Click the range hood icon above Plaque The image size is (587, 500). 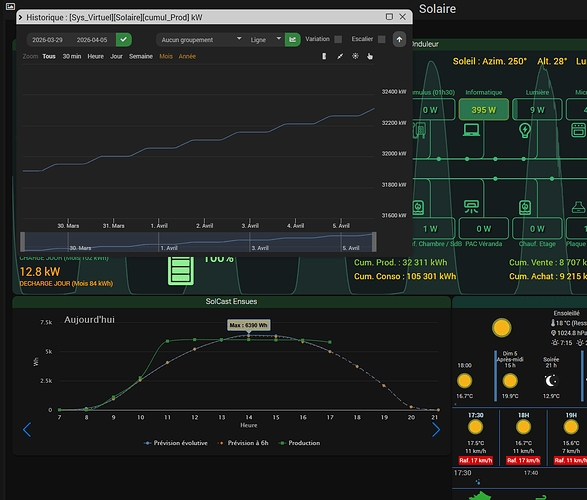579,207
